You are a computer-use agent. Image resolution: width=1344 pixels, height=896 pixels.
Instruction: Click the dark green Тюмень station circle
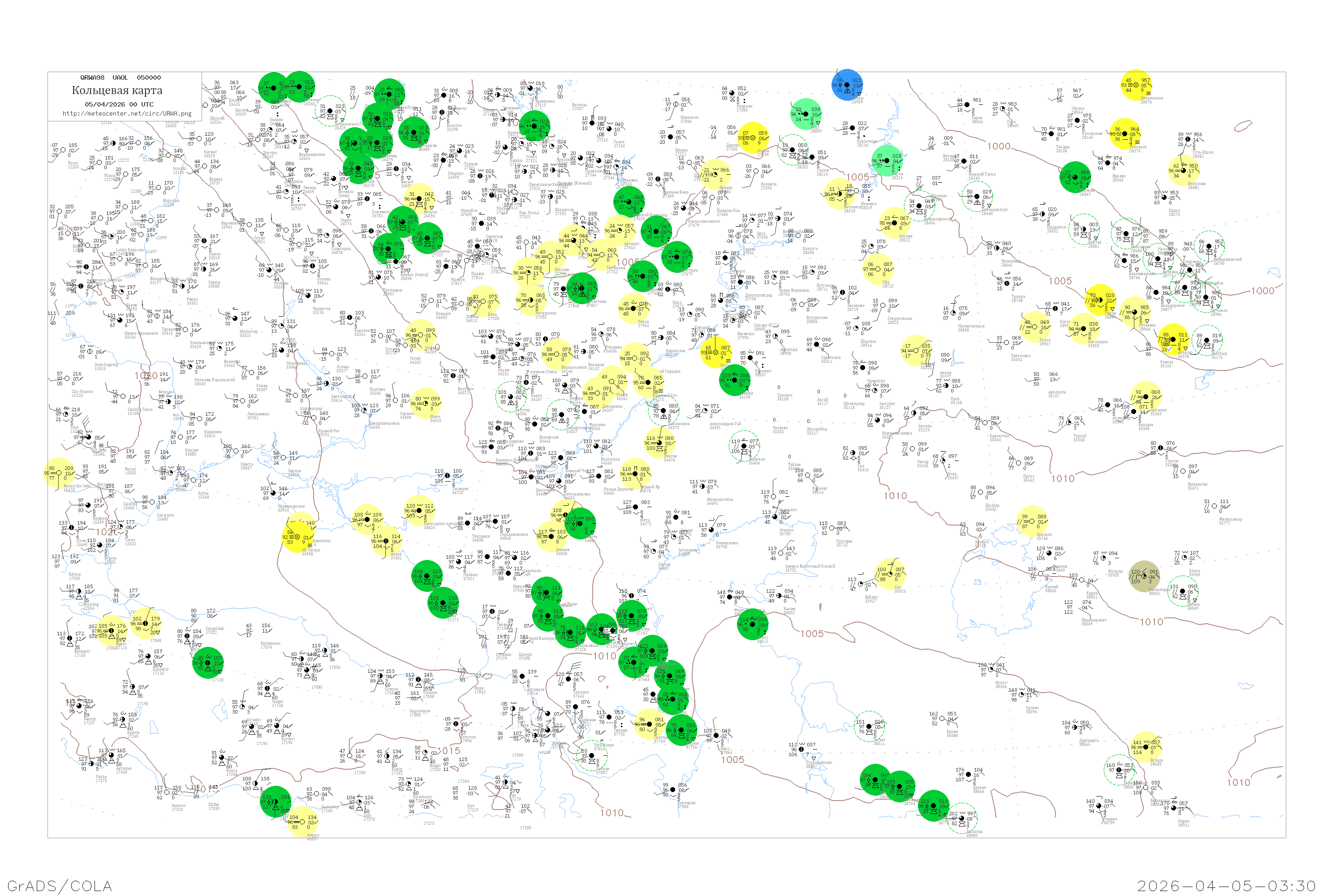click(1075, 177)
